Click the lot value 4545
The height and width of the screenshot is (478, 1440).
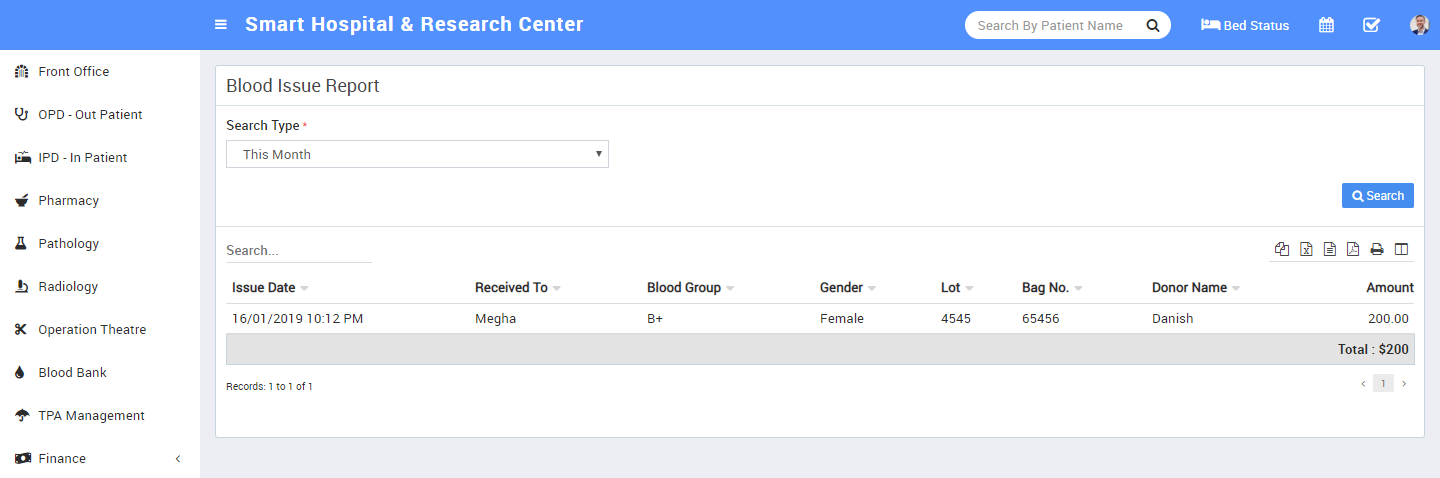956,319
